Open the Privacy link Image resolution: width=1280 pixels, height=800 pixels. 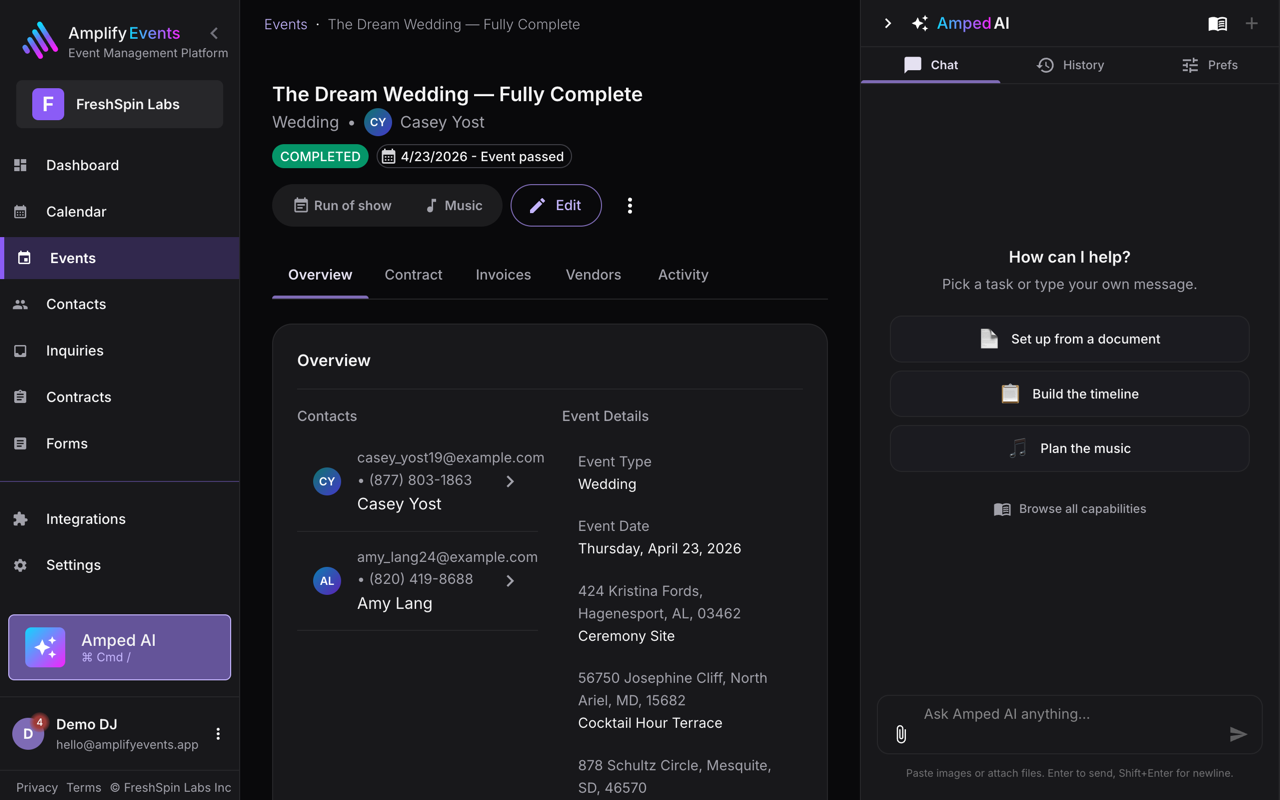[x=37, y=787]
